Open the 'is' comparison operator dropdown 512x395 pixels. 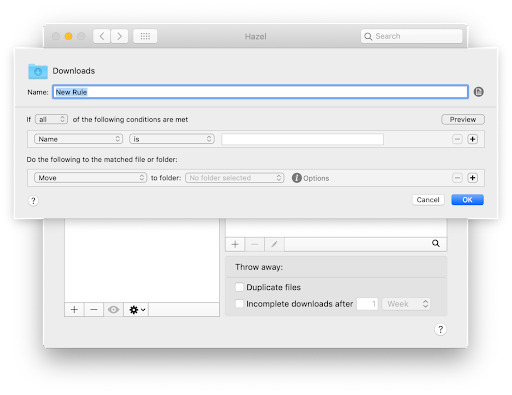[x=172, y=139]
